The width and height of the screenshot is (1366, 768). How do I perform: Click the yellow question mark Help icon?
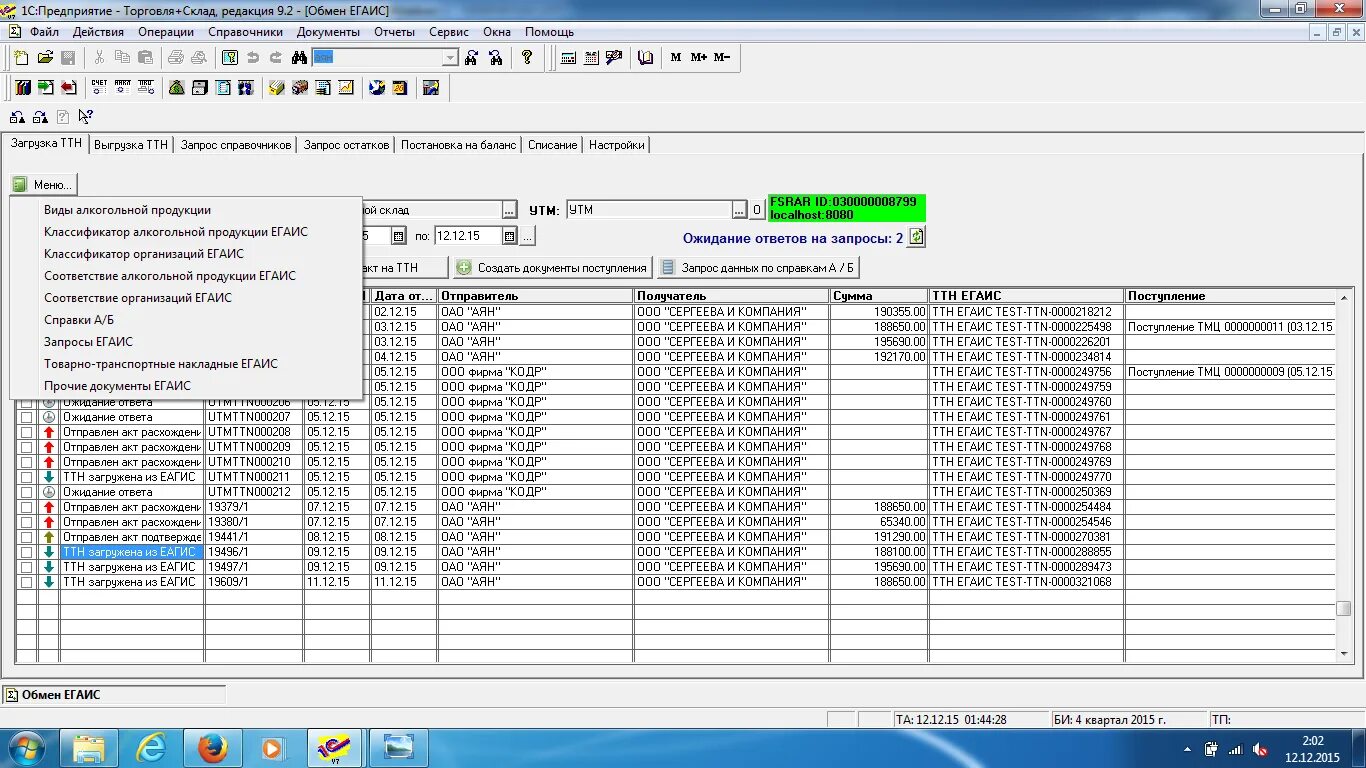[527, 58]
